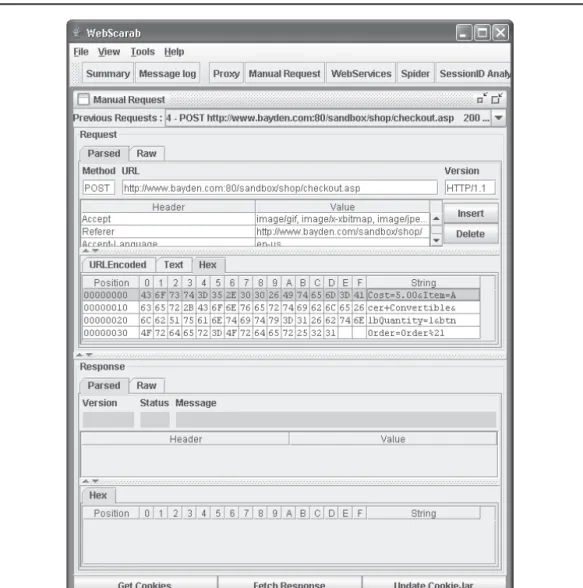Screen dimensions: 583x588
Task: Open the Help menu
Action: [174, 52]
